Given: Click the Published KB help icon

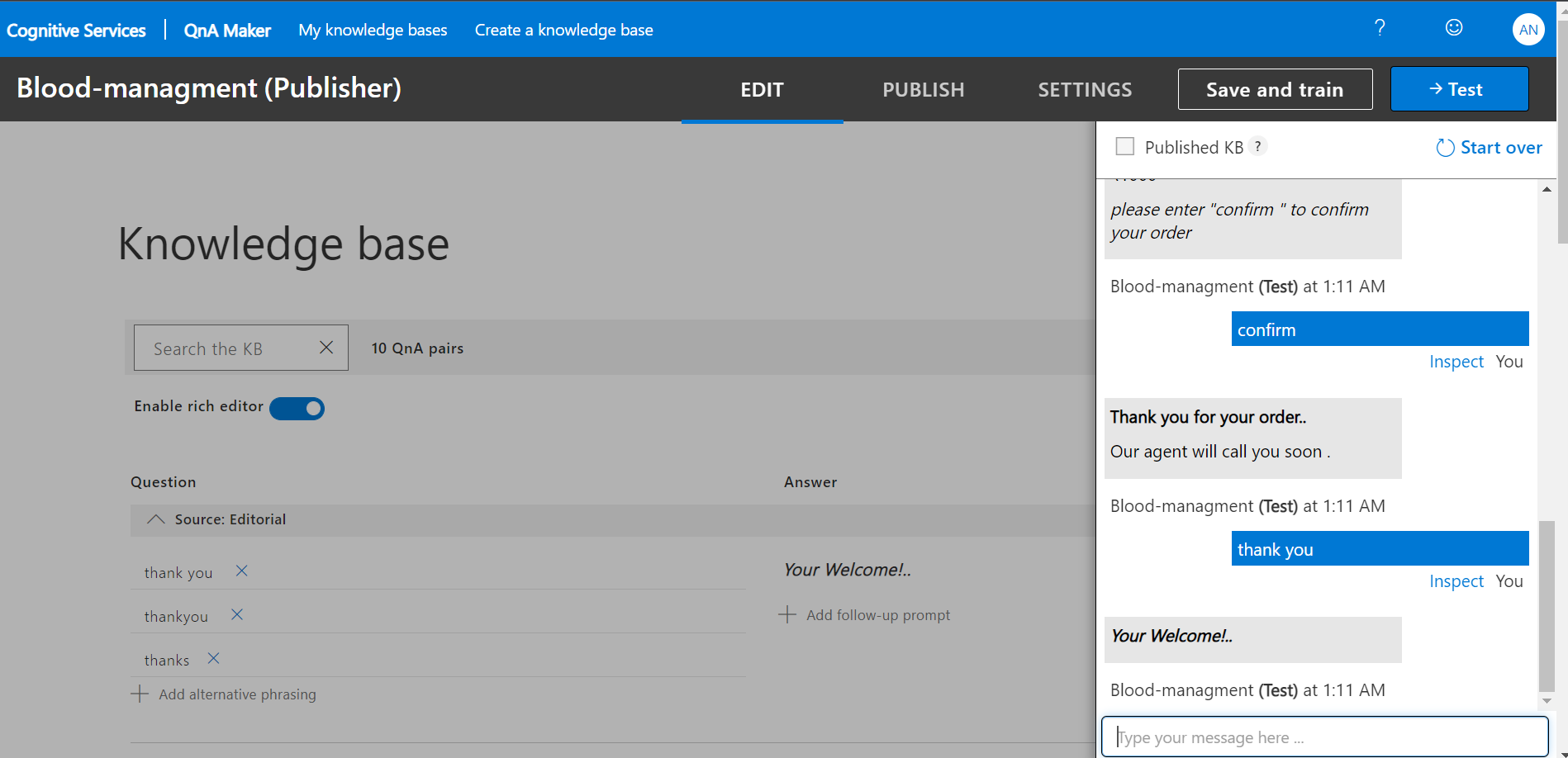Looking at the screenshot, I should coord(1257,146).
